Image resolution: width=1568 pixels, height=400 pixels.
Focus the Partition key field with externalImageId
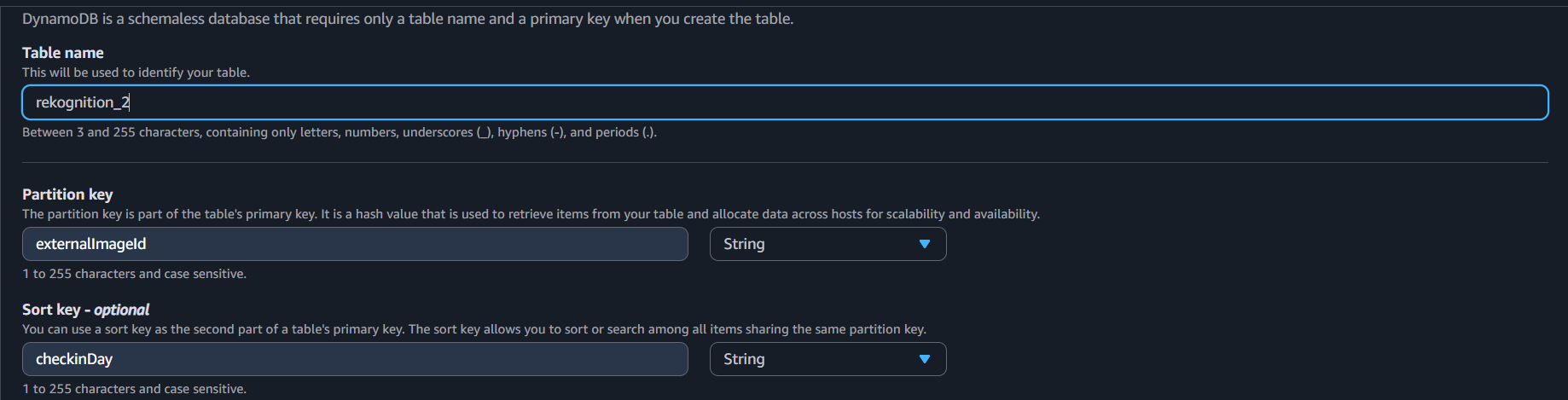tap(355, 244)
